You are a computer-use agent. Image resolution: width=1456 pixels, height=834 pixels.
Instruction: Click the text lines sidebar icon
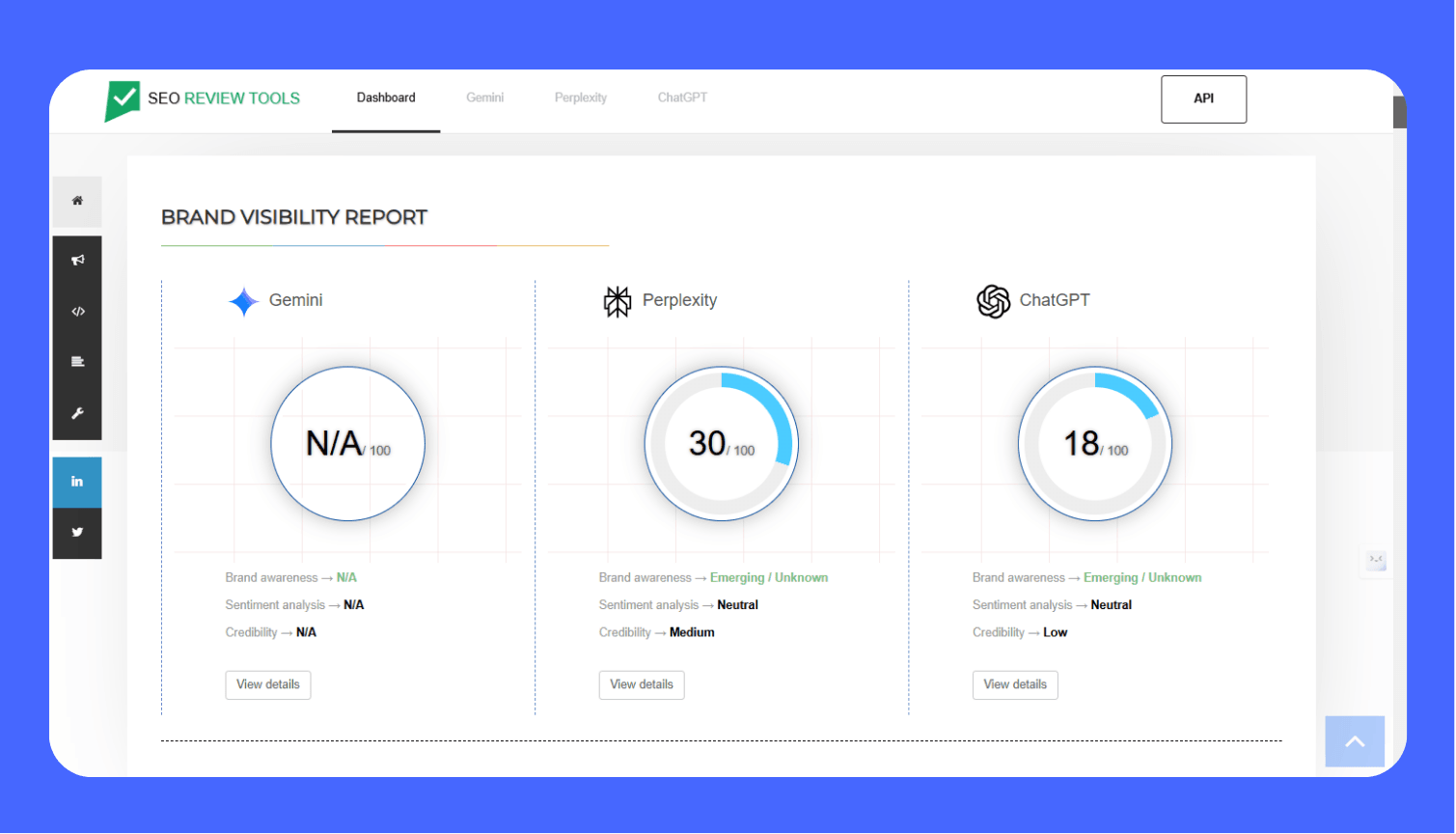(77, 362)
